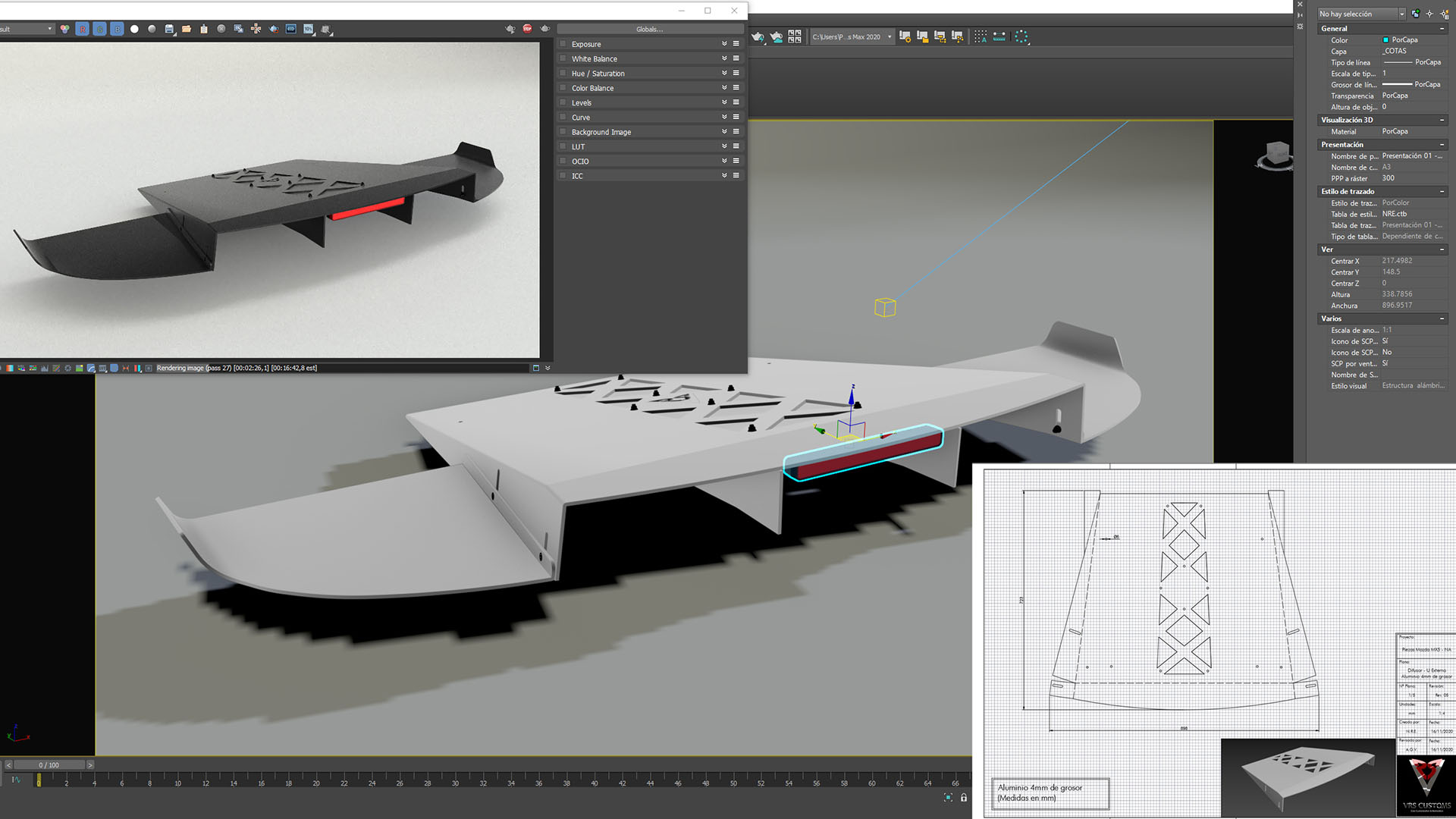The width and height of the screenshot is (1456, 819).
Task: Copy render to clipboard icon
Action: 204,29
